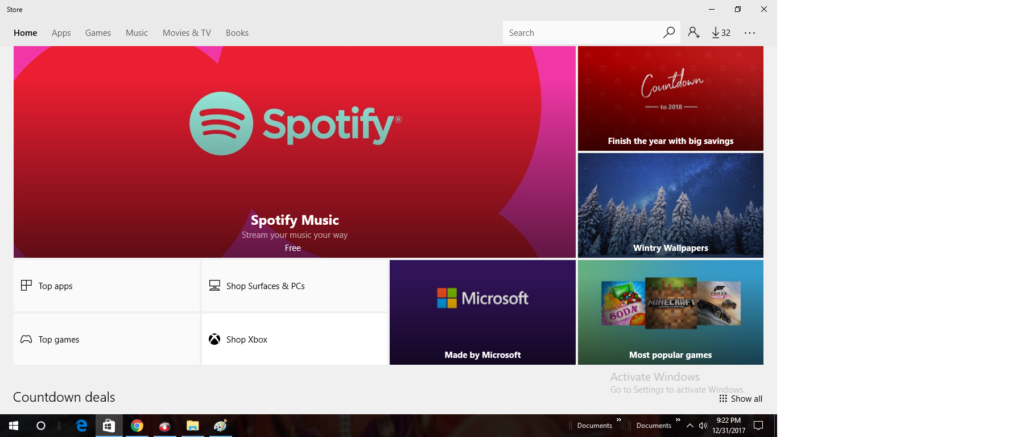The height and width of the screenshot is (437, 1024).
Task: Open the red app icon beside Chrome
Action: pyautogui.click(x=165, y=426)
